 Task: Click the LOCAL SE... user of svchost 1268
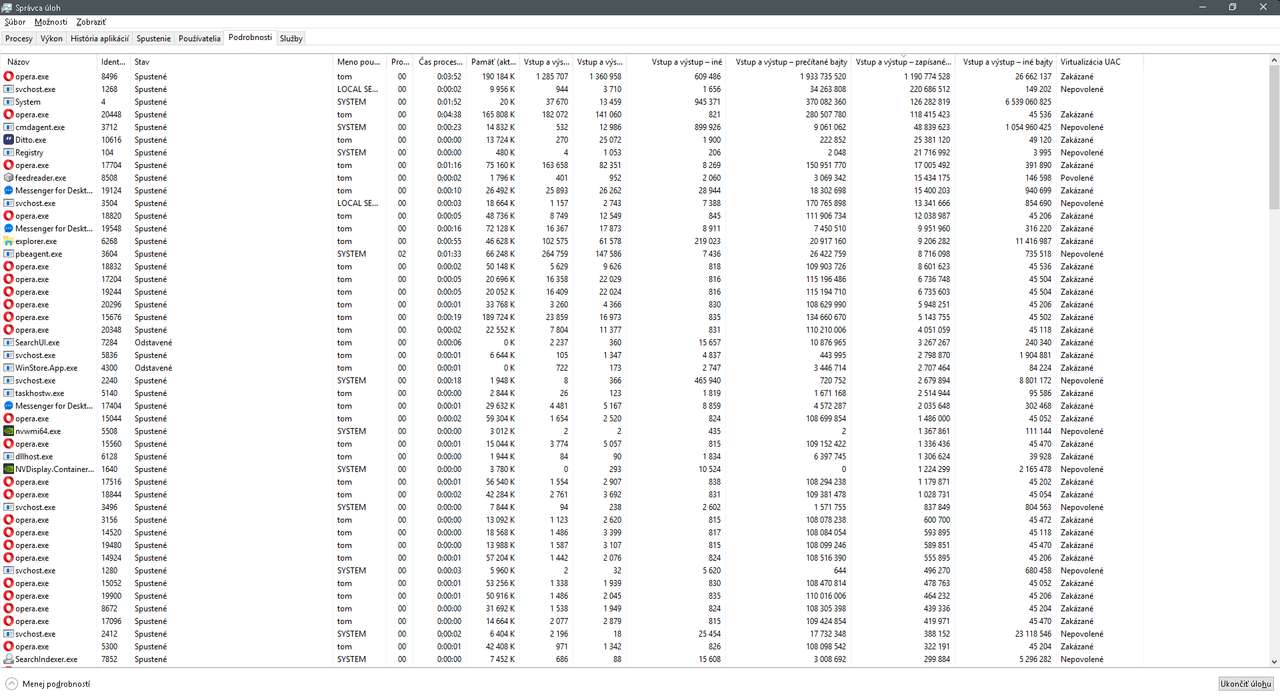[358, 89]
